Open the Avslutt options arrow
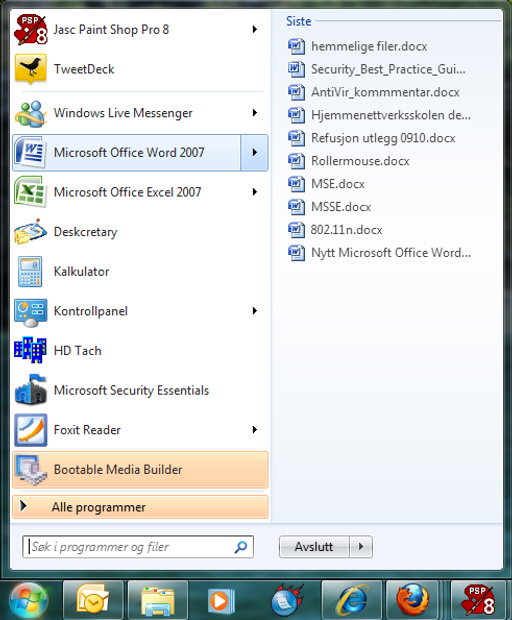 click(x=361, y=547)
